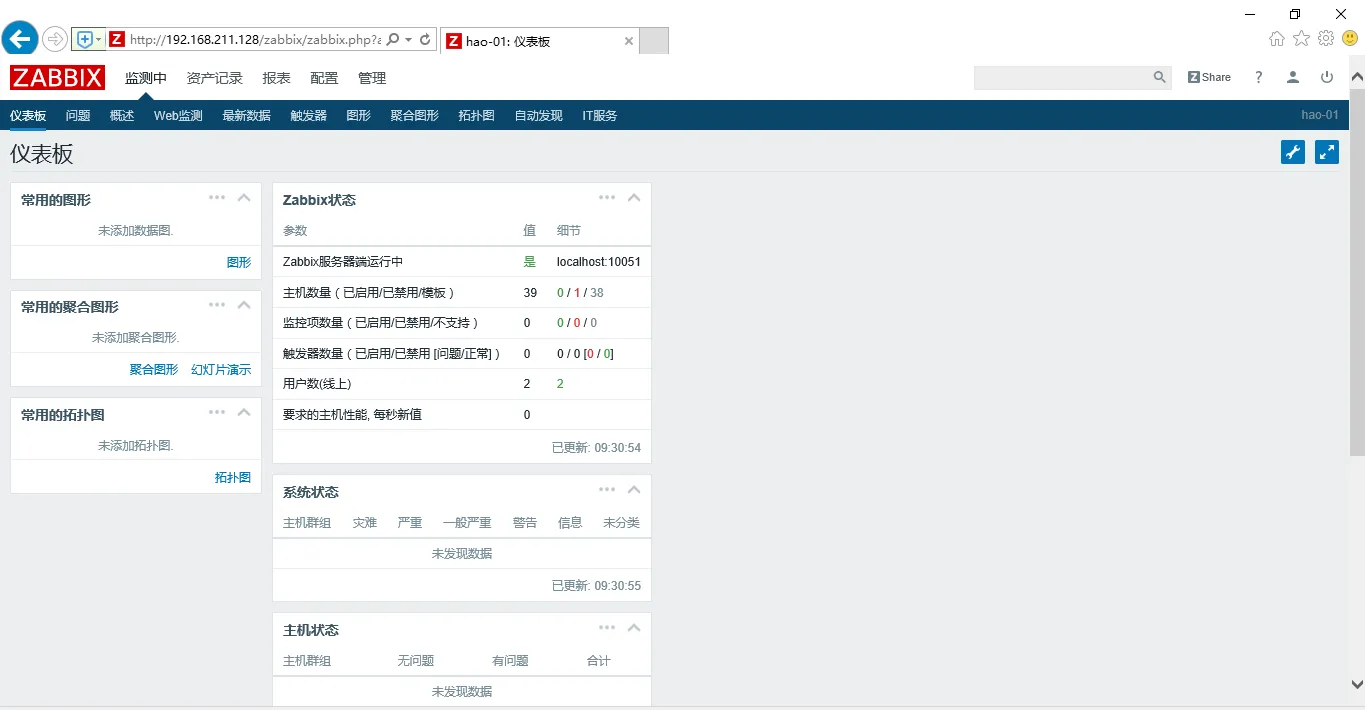
Task: Click the localhost:10051 detail text
Action: [x=599, y=262]
